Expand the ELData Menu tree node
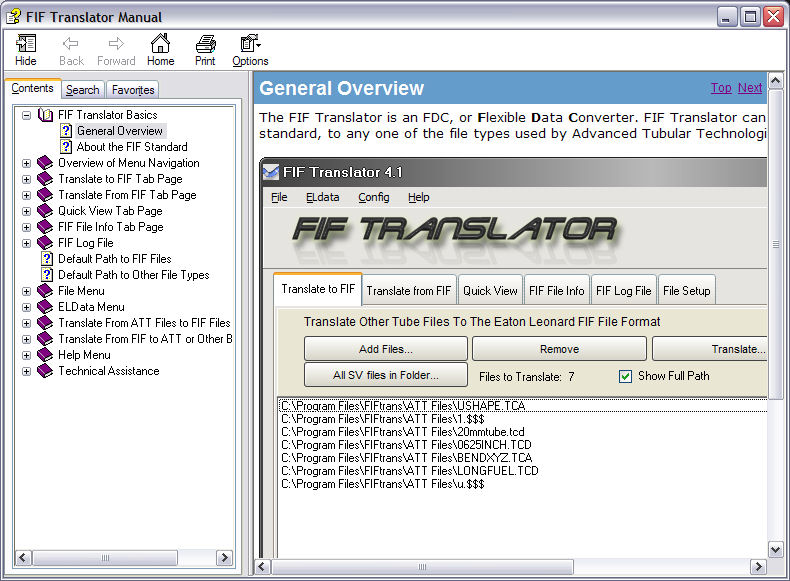This screenshot has height=581, width=790. (x=26, y=307)
